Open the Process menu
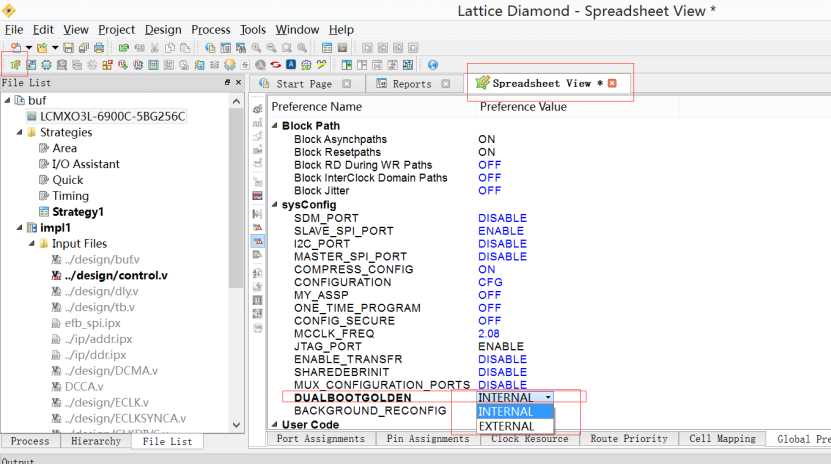Screen dimensions: 831x464 pyautogui.click(x=211, y=30)
